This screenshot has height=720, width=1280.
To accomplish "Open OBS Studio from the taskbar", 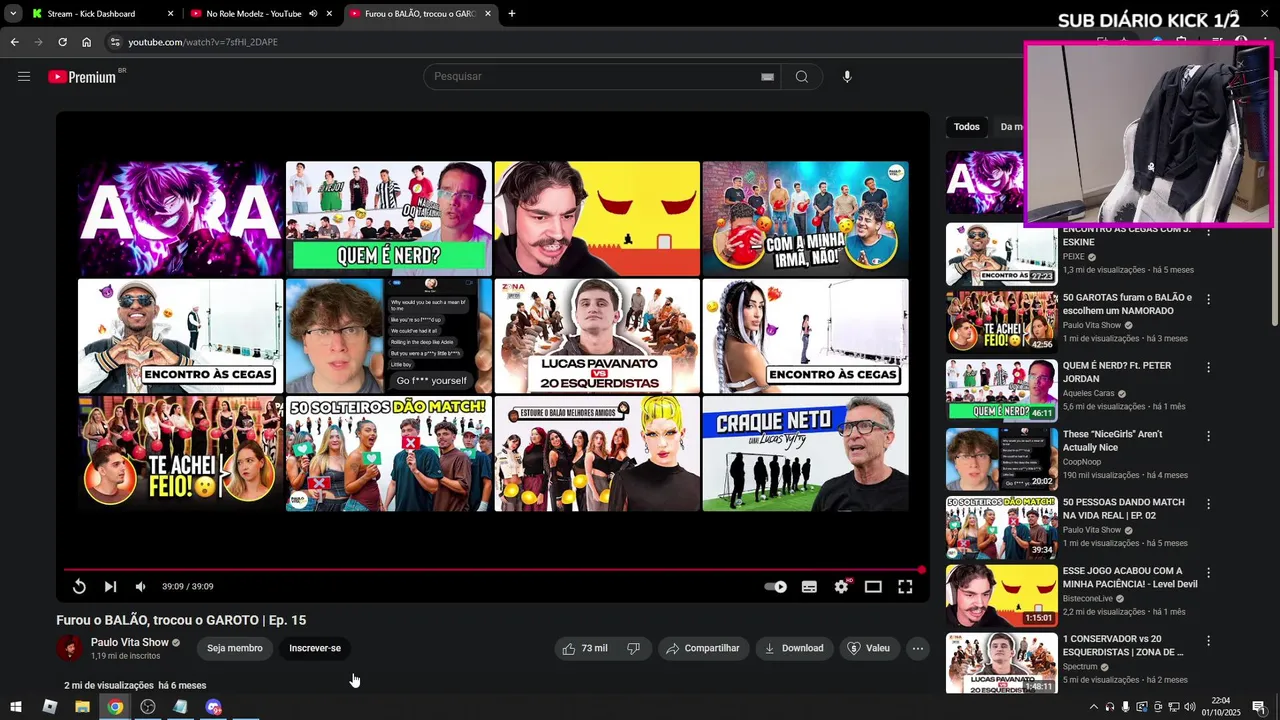I will 148,707.
